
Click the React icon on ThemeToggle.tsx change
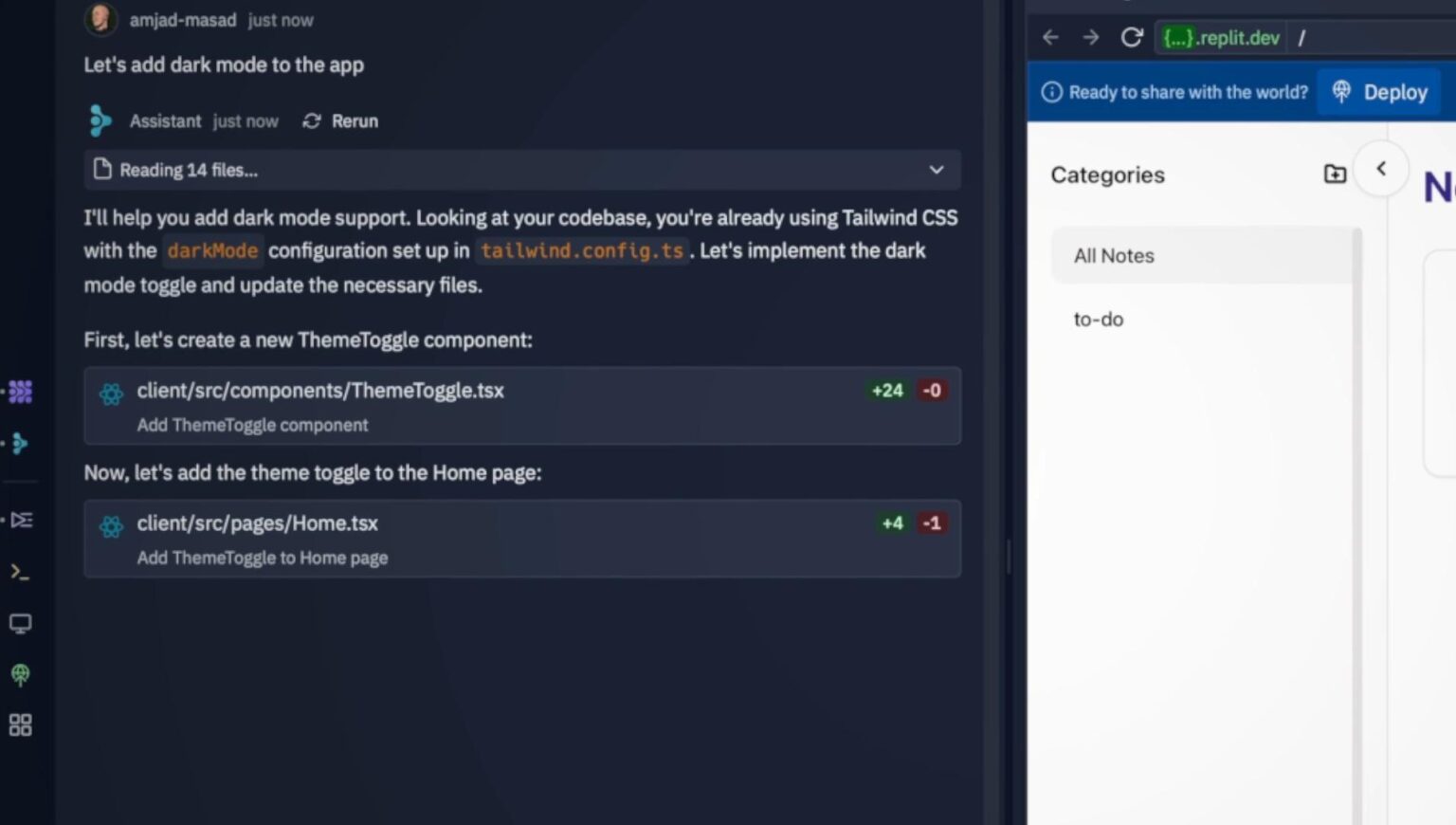(x=111, y=393)
